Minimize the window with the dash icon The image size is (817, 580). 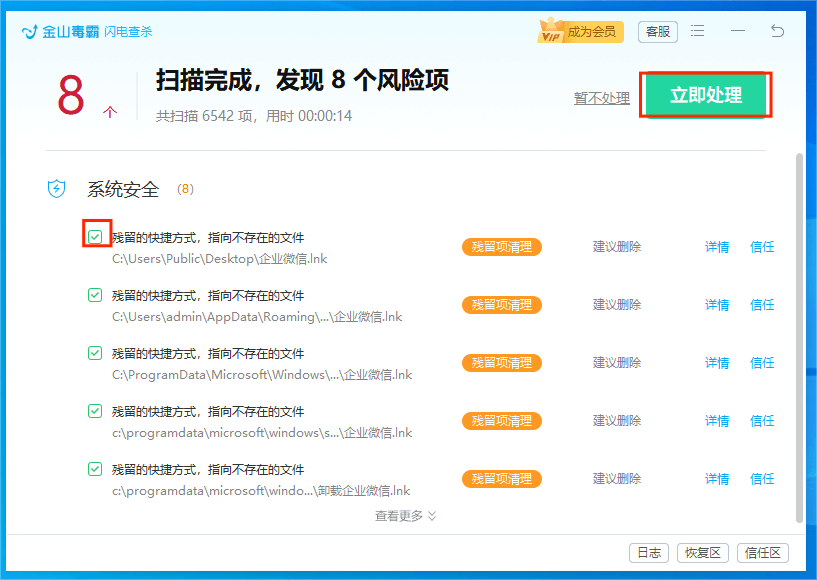point(738,31)
